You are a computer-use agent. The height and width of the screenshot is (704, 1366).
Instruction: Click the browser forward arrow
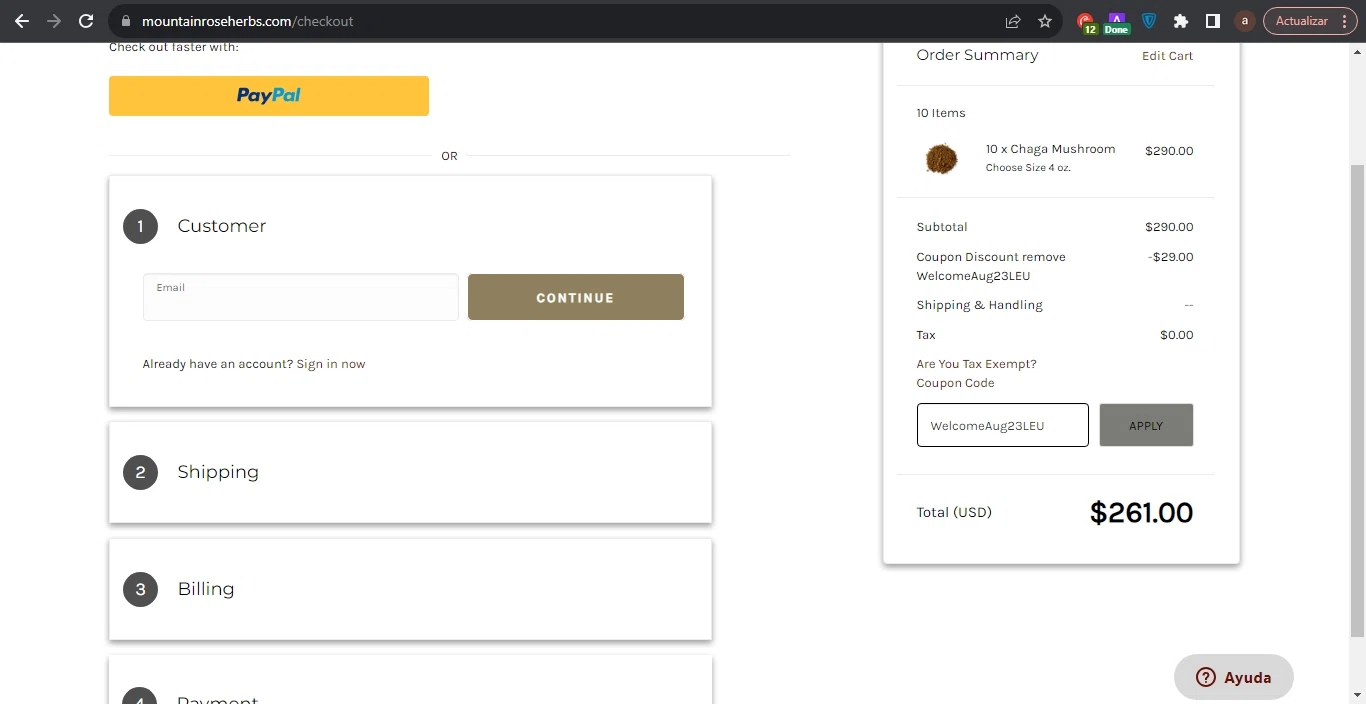tap(54, 21)
